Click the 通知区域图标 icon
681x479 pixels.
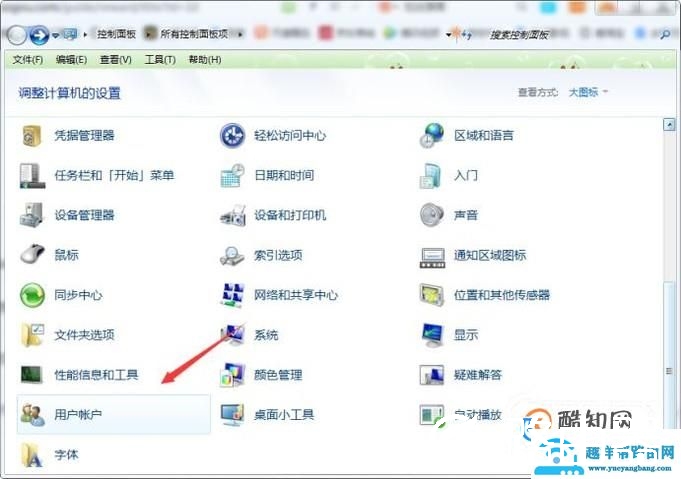432,257
